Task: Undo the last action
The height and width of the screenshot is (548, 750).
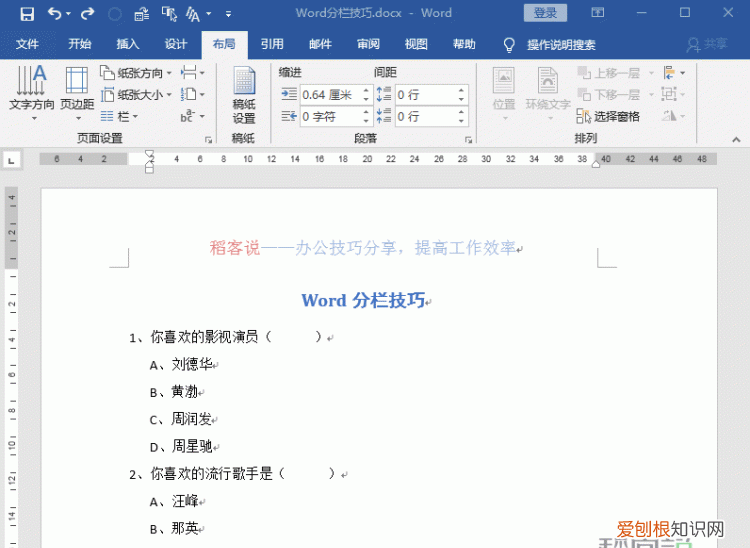Action: [x=54, y=13]
